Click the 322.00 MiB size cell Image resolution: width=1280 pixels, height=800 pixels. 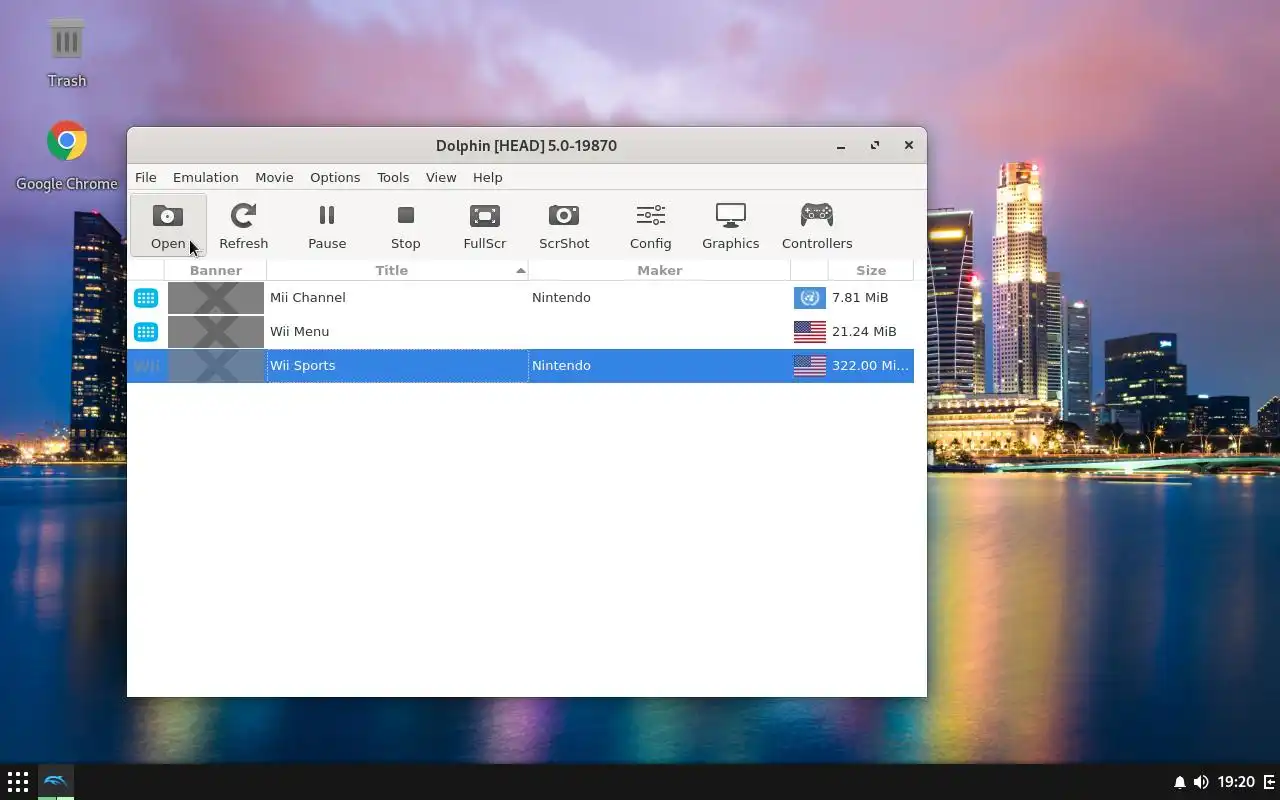(870, 366)
